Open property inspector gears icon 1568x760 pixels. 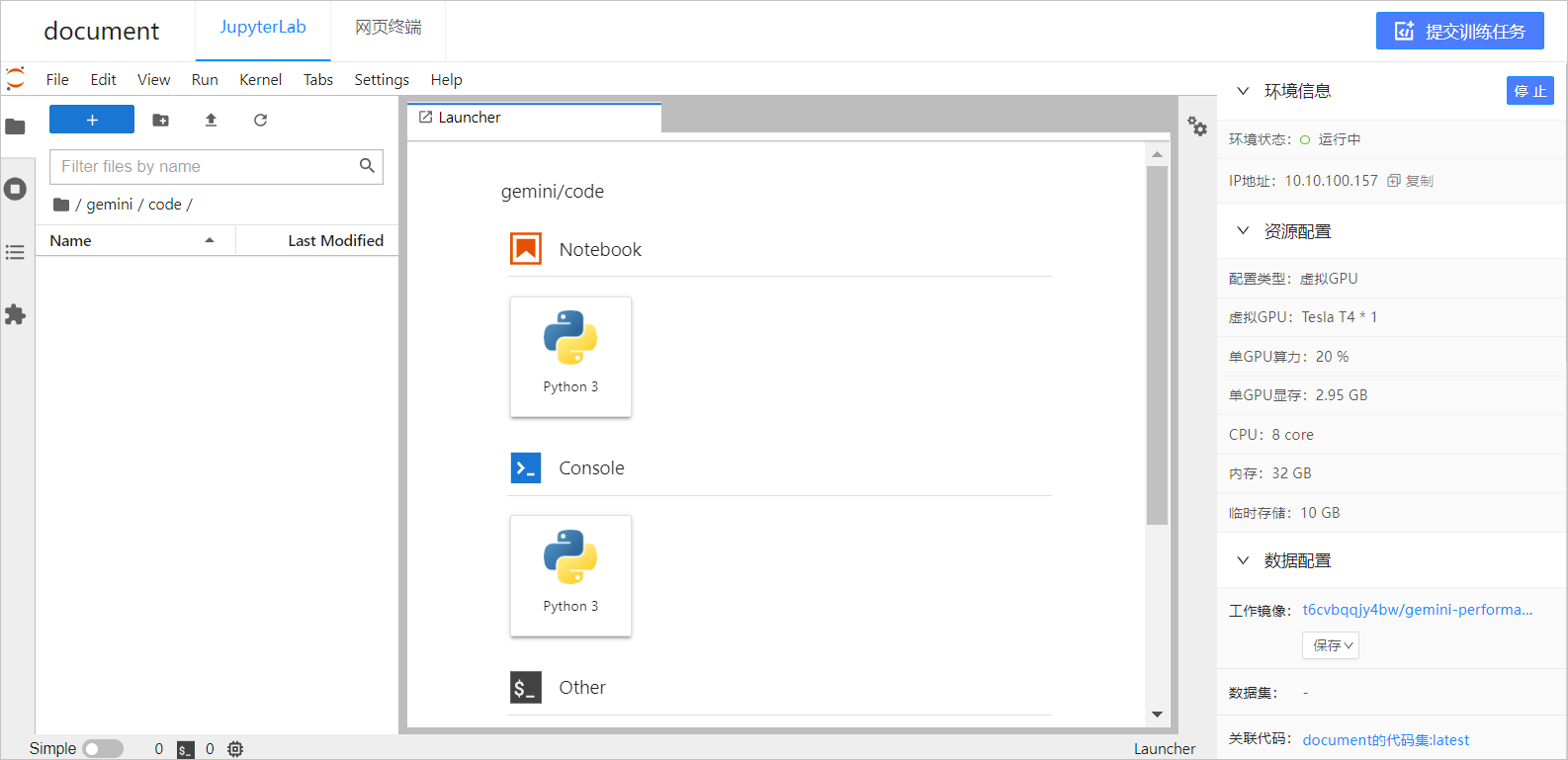pyautogui.click(x=1197, y=126)
